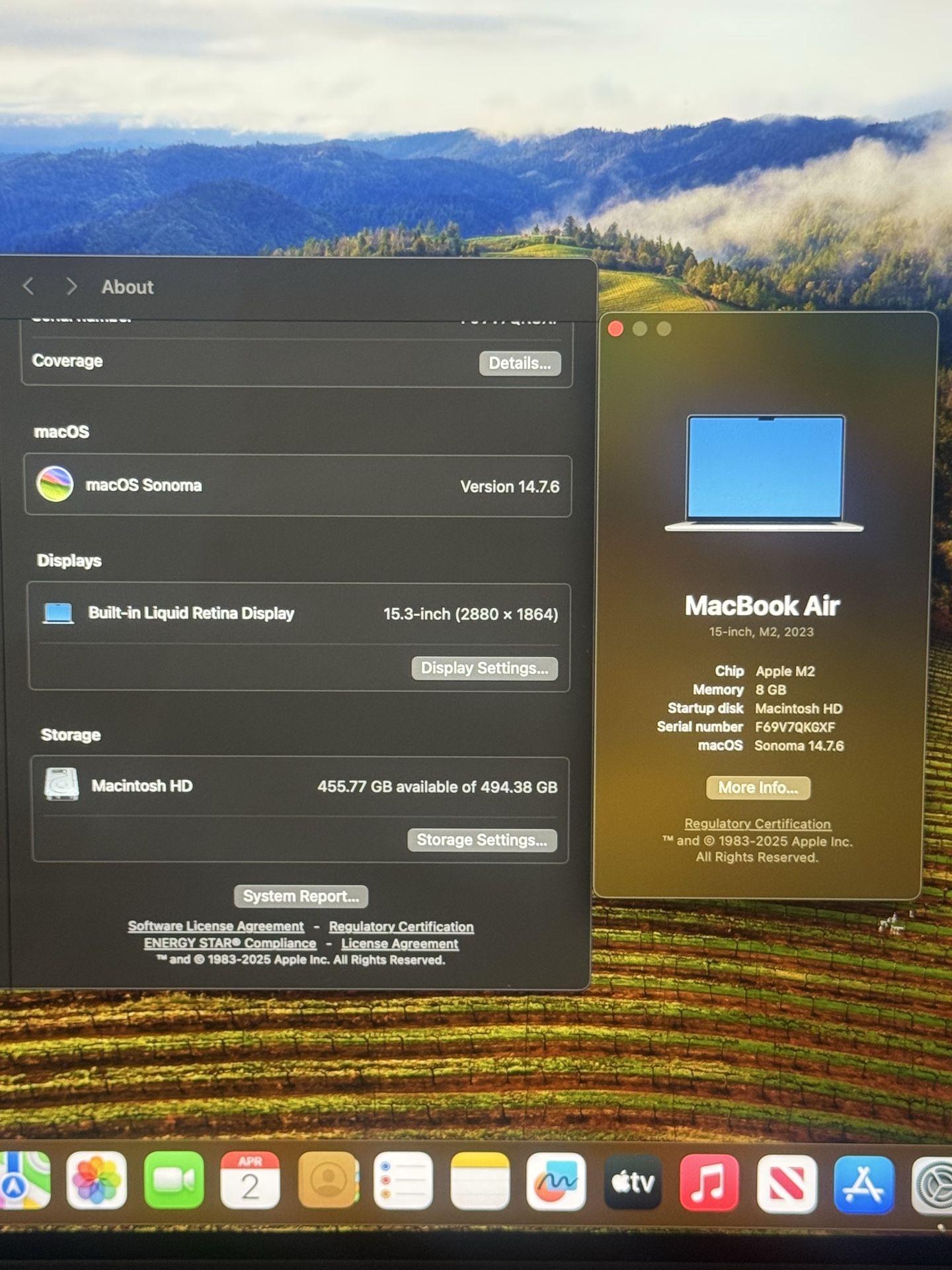Open the Contacts app icon
This screenshot has width=952, height=1270.
327,1182
